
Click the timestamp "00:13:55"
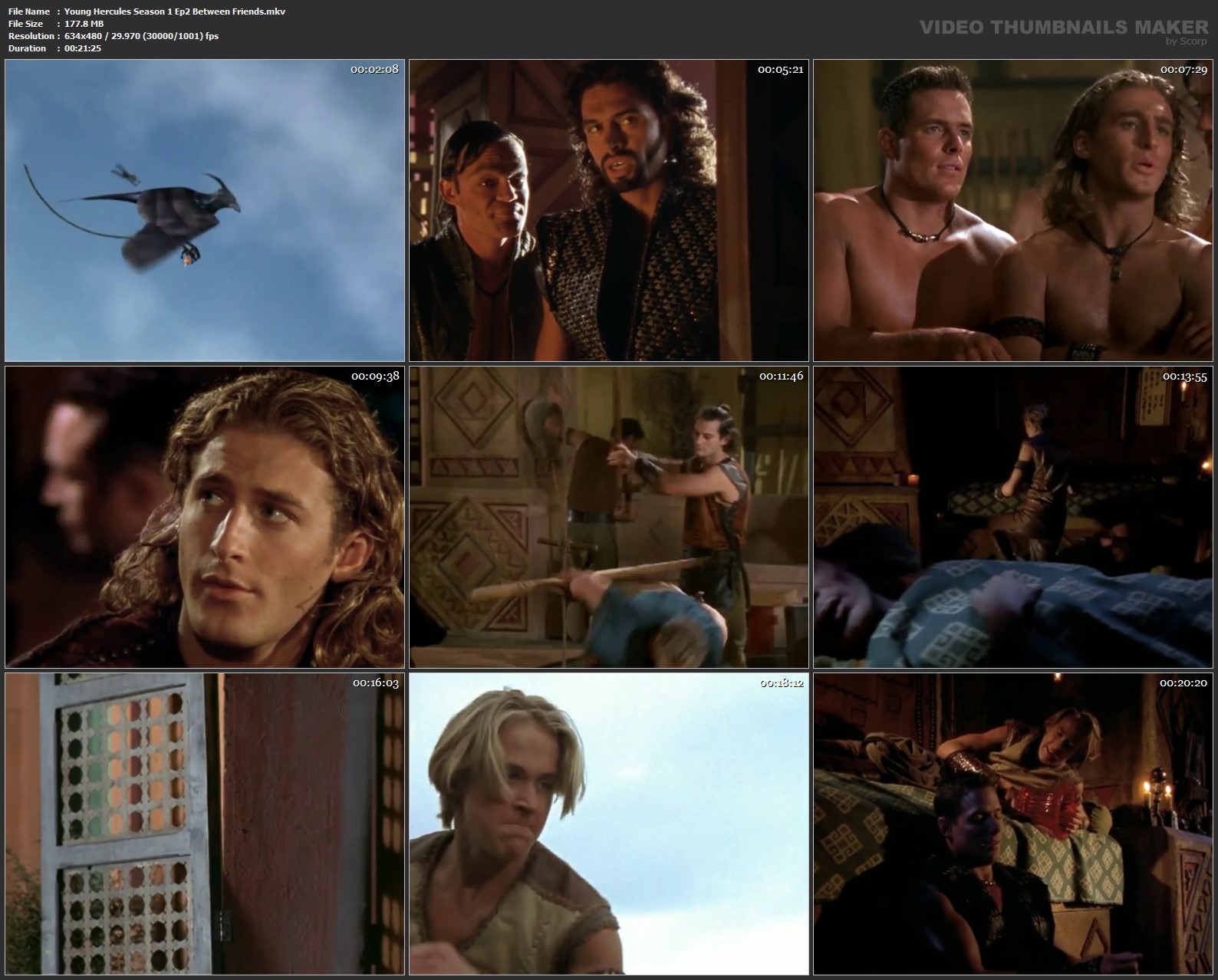tap(1185, 377)
